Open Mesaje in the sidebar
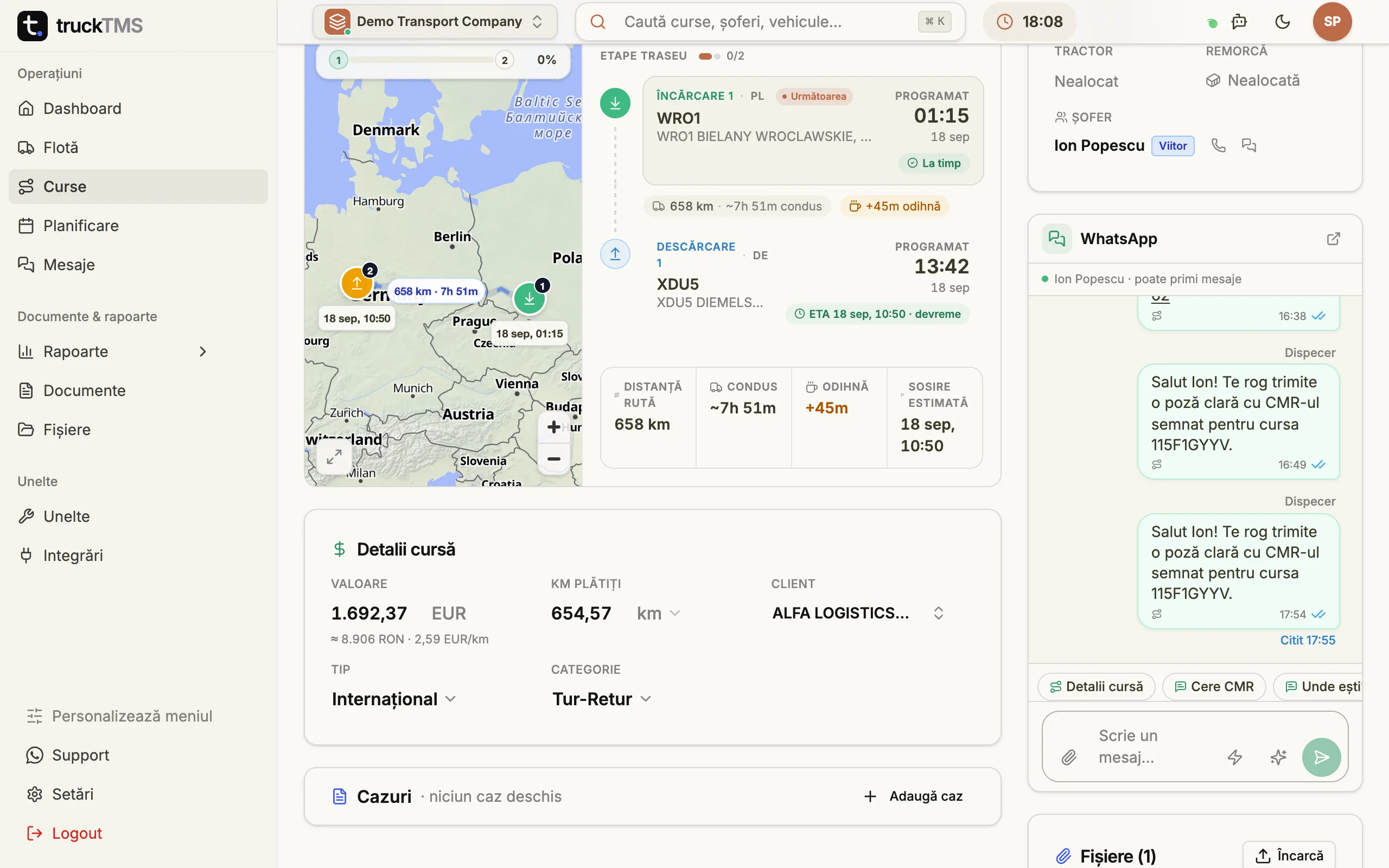The image size is (1389, 868). click(138, 265)
